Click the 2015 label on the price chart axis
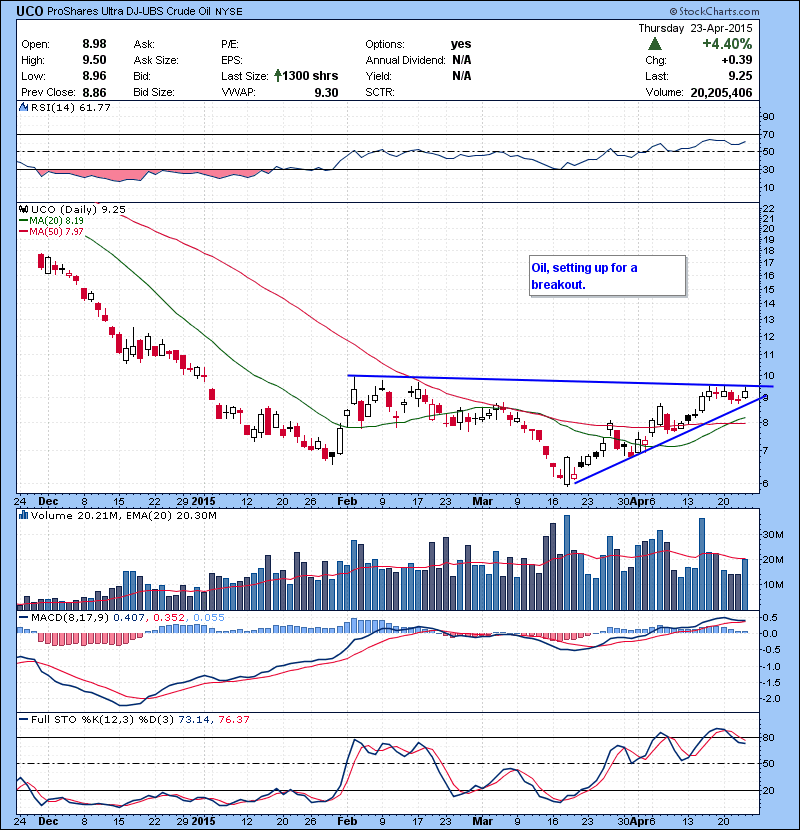Image resolution: width=800 pixels, height=830 pixels. (x=203, y=501)
